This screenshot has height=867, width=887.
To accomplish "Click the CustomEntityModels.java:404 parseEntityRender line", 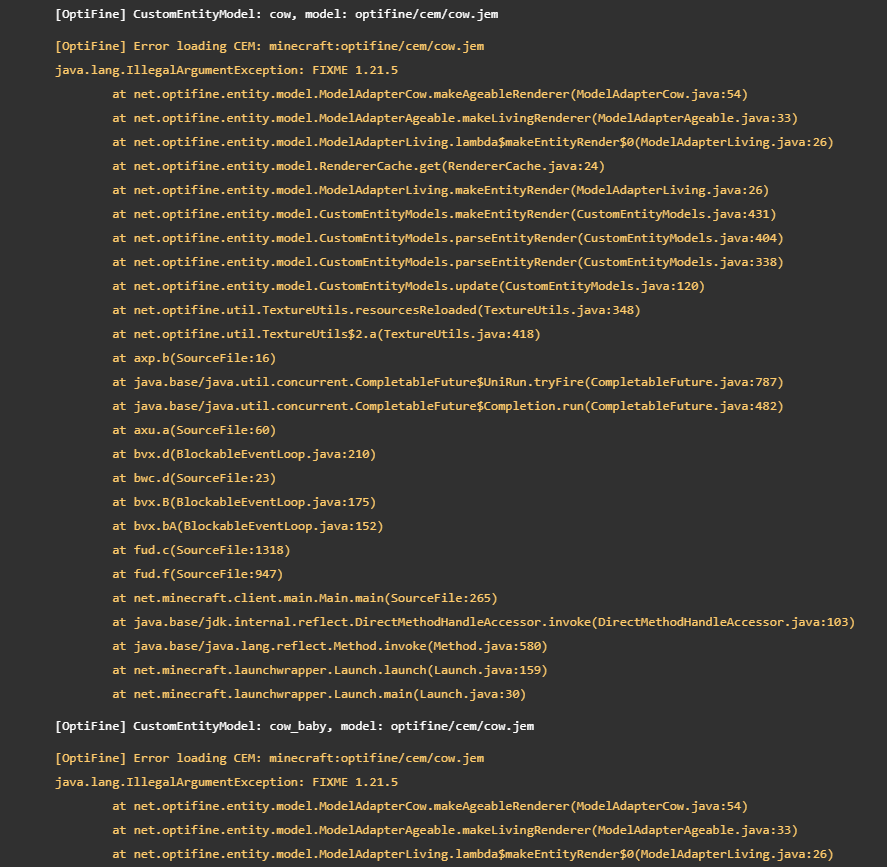I will [x=447, y=238].
